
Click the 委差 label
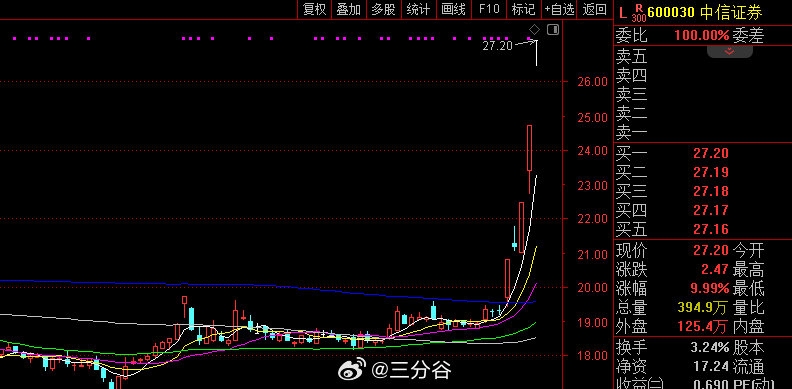click(x=748, y=35)
